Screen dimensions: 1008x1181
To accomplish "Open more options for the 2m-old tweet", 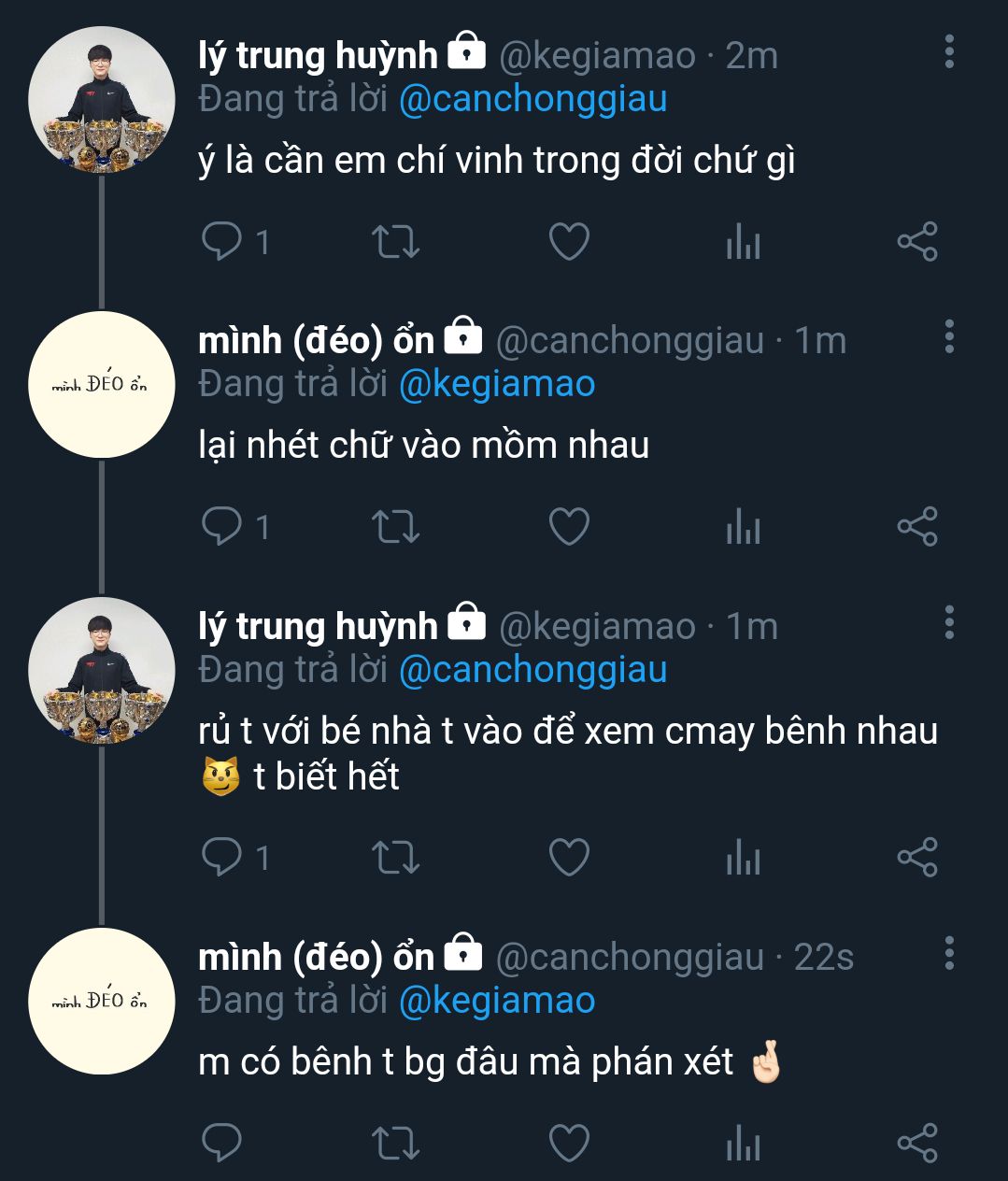I will (949, 52).
